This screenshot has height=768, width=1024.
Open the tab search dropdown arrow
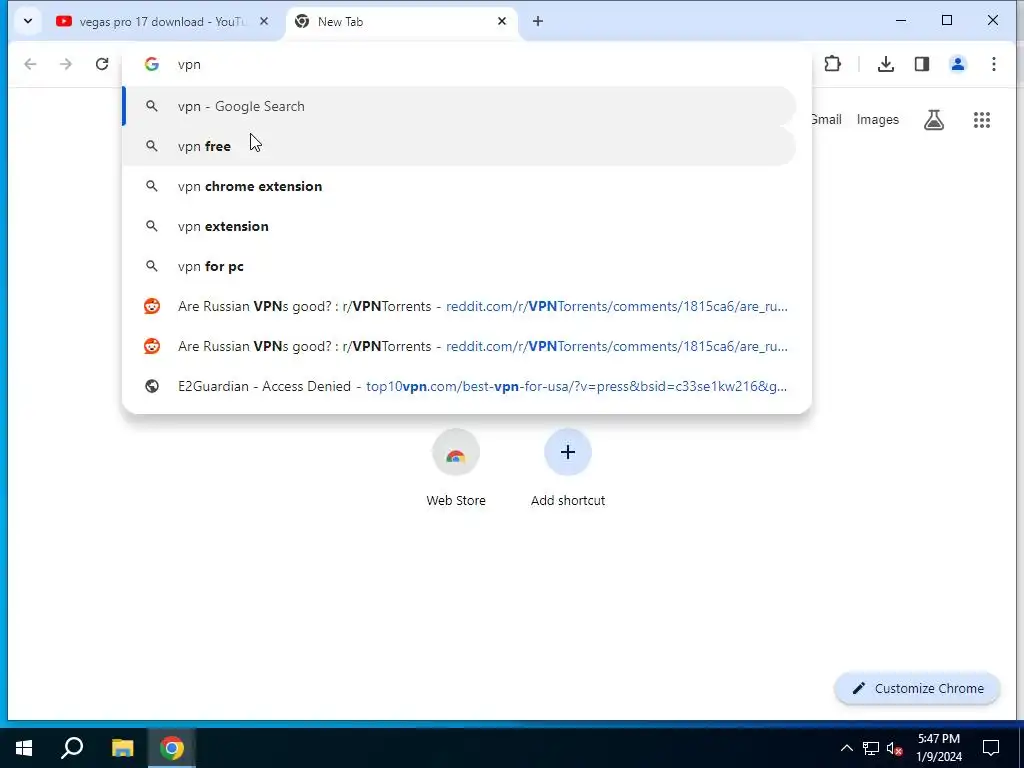click(27, 21)
